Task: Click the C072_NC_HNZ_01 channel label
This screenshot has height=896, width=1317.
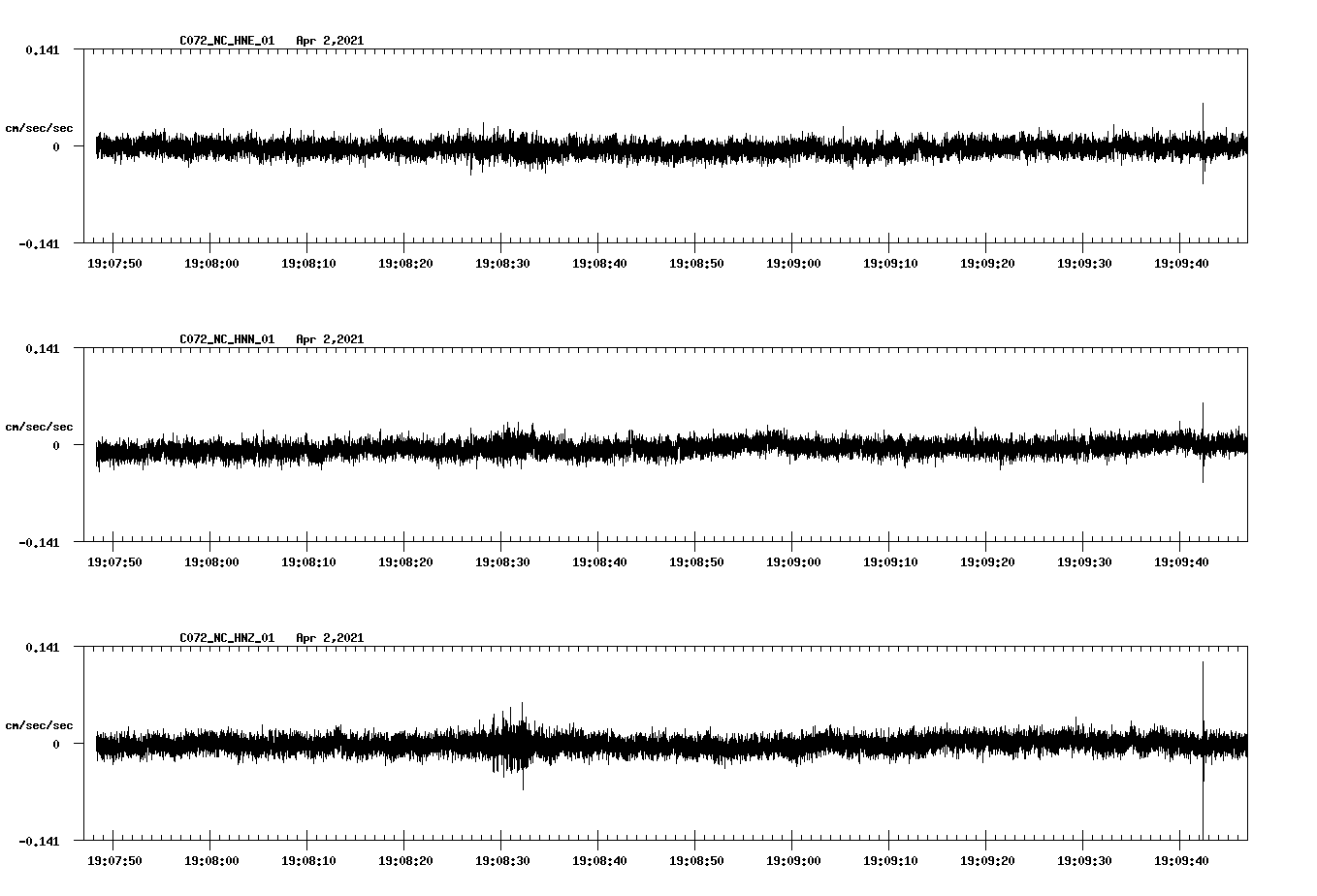Action: pyautogui.click(x=225, y=637)
